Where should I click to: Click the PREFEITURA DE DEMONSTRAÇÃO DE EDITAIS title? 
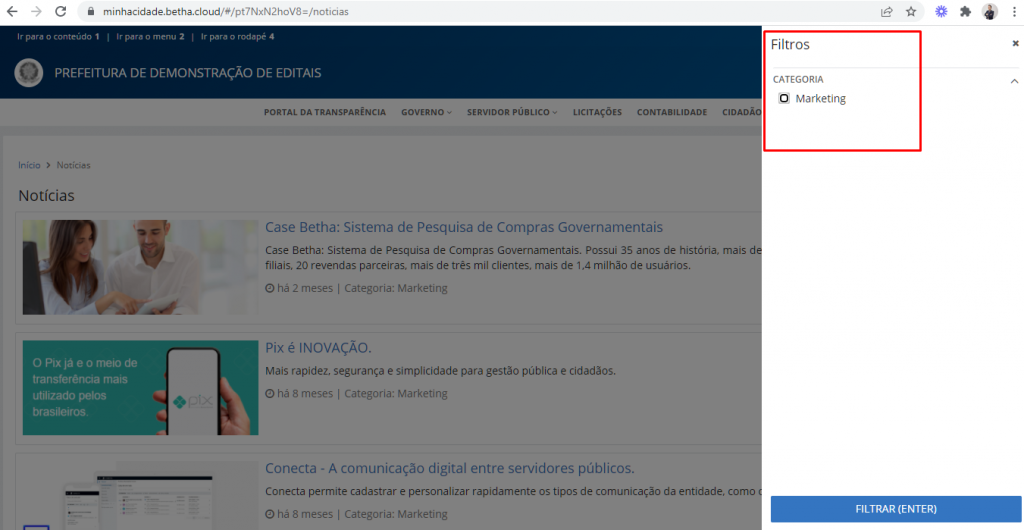point(188,73)
